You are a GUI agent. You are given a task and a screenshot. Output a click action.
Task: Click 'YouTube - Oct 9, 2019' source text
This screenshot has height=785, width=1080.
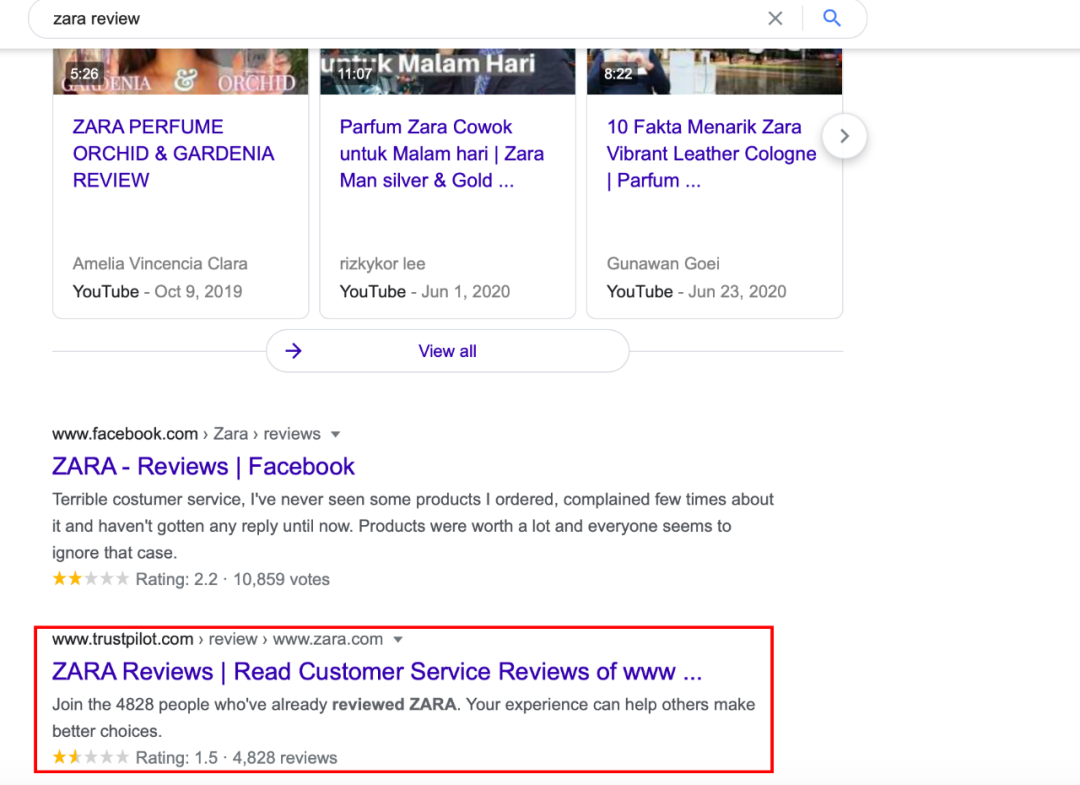pos(157,291)
